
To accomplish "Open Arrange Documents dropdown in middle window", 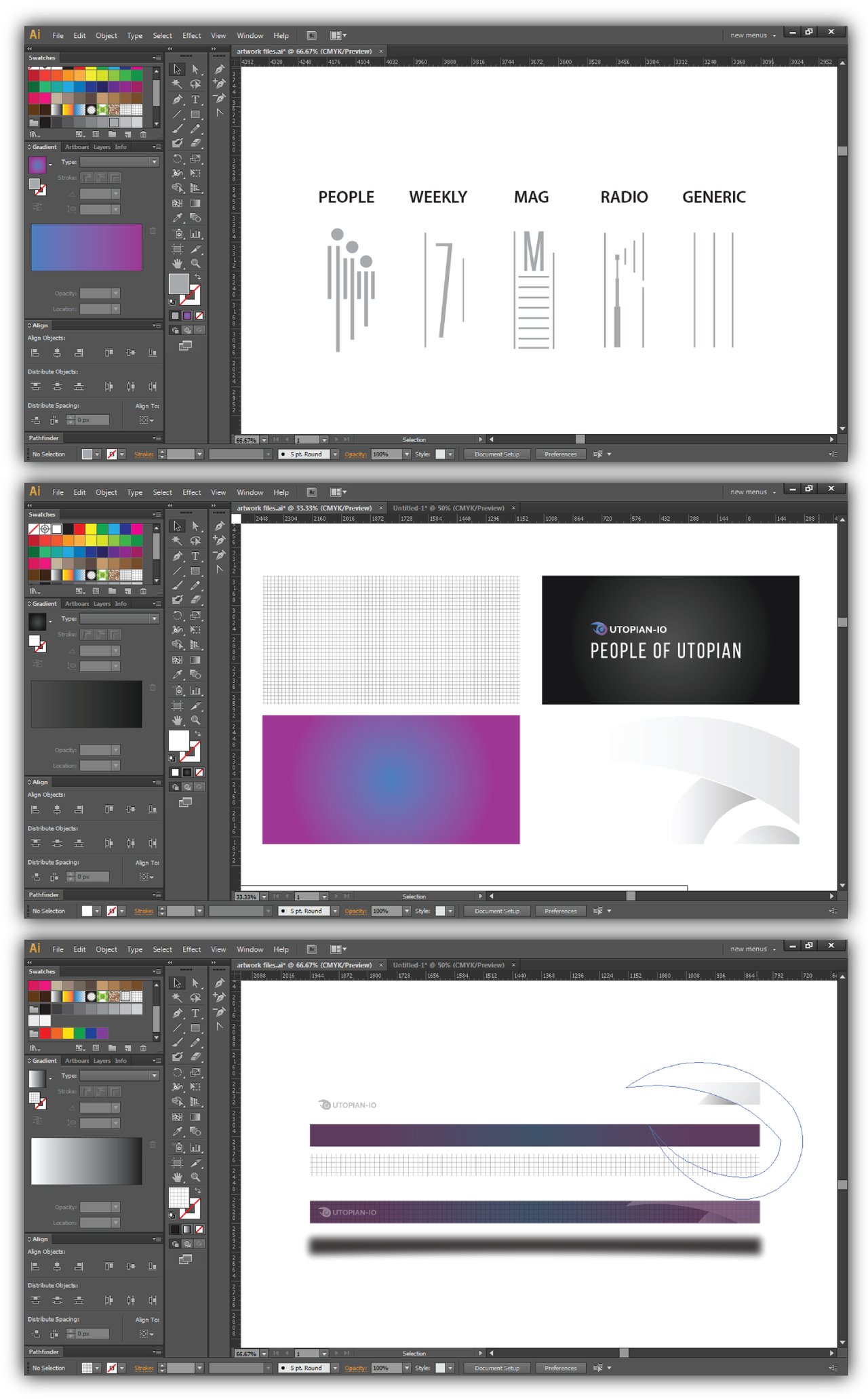I will (338, 492).
